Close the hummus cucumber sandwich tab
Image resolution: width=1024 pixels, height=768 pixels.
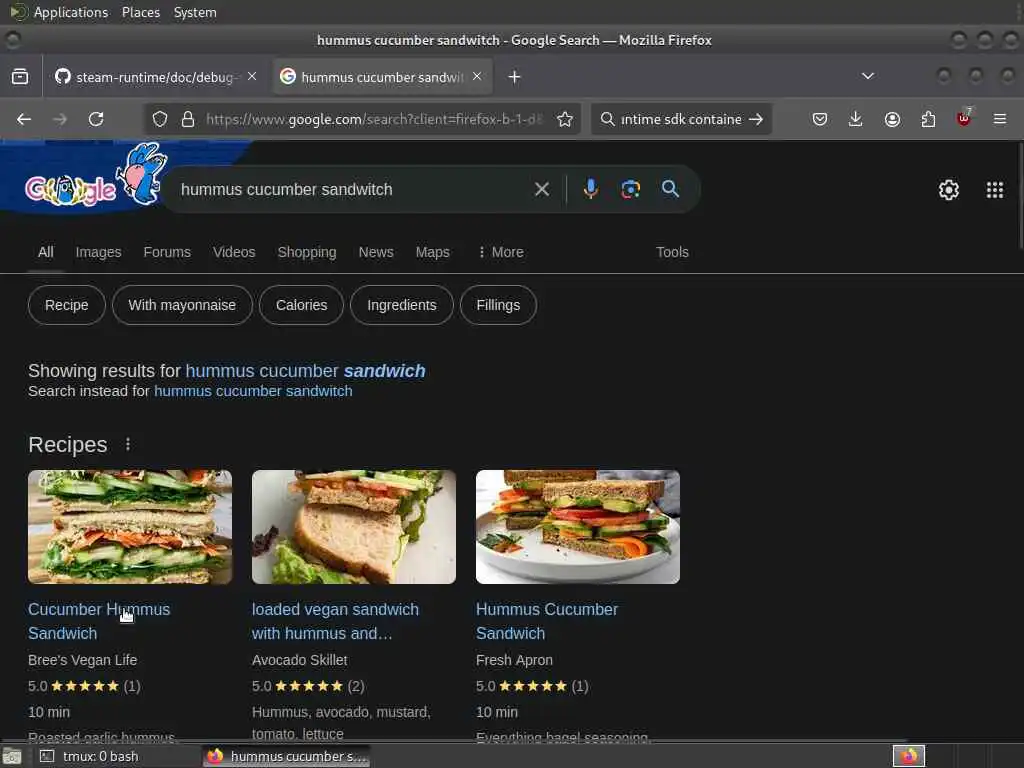click(x=477, y=76)
